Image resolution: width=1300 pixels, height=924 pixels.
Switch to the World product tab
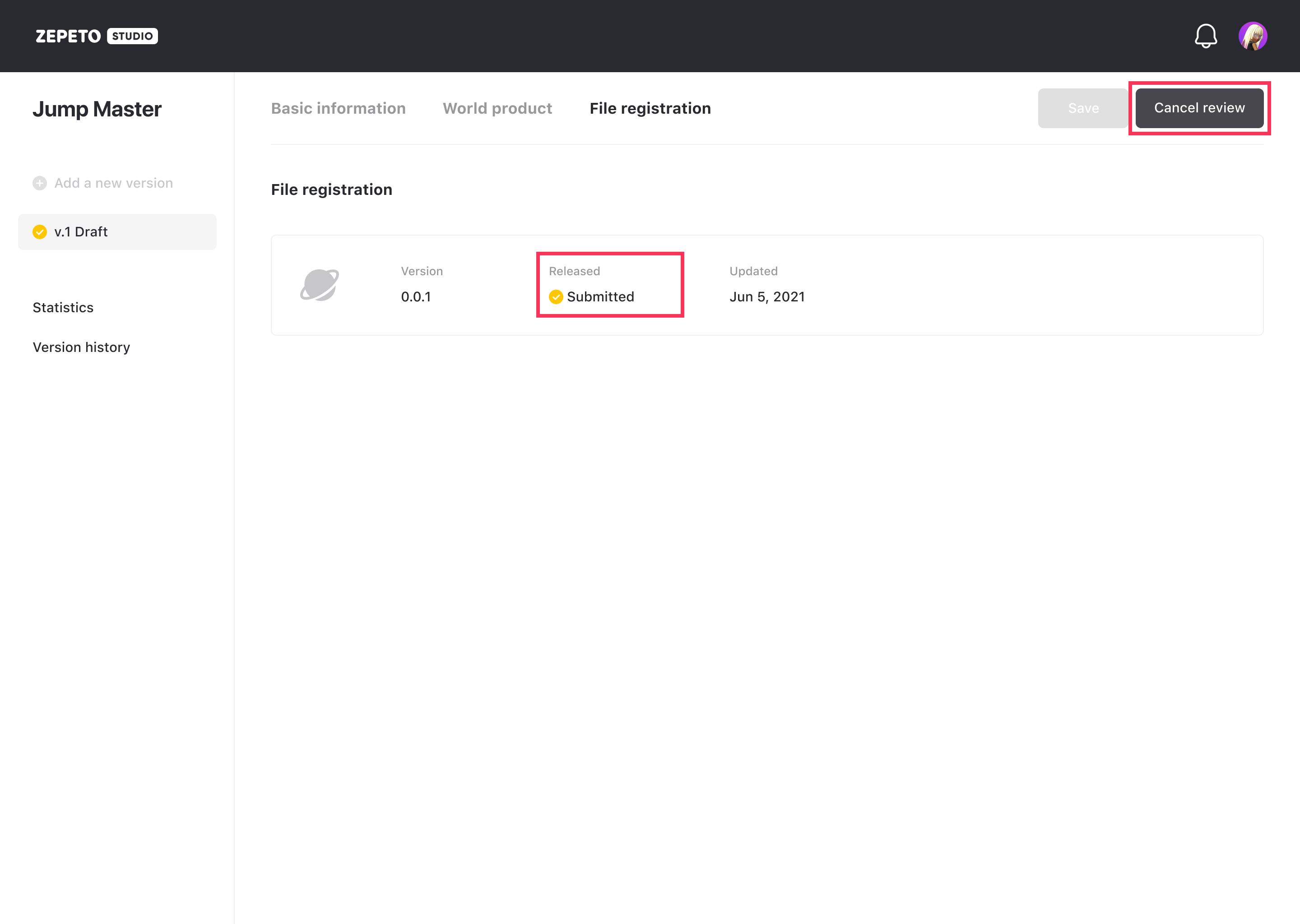coord(497,108)
